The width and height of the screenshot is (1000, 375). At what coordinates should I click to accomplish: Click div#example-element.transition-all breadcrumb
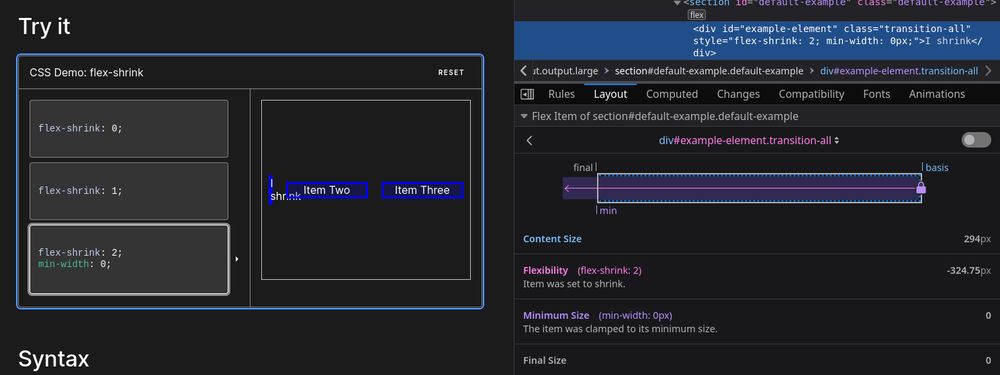pos(899,71)
